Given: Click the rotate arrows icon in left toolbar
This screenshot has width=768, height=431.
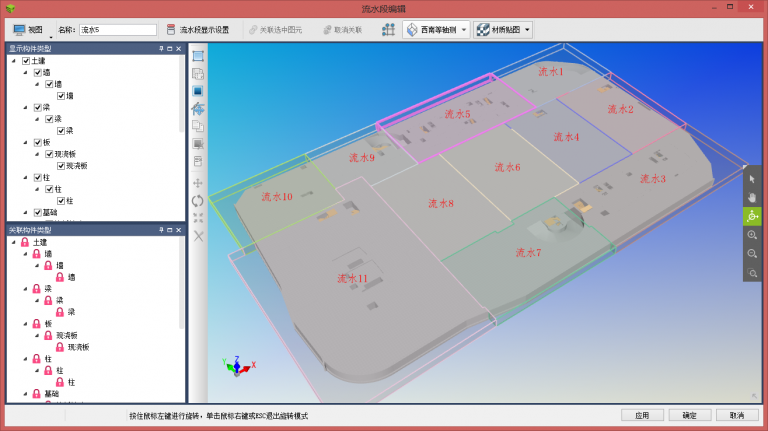Looking at the screenshot, I should pos(198,200).
